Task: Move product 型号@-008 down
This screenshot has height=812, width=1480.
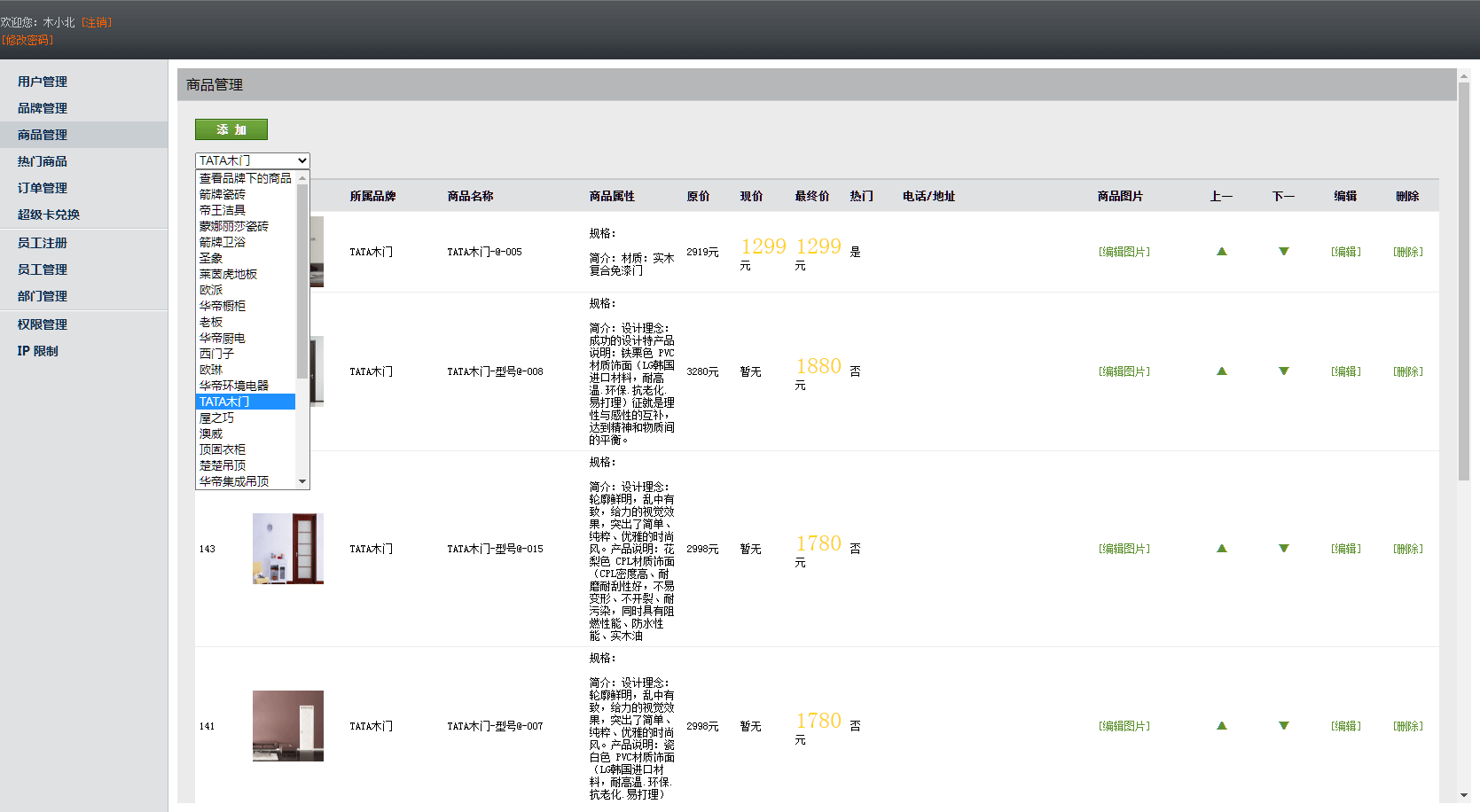Action: 1283,371
